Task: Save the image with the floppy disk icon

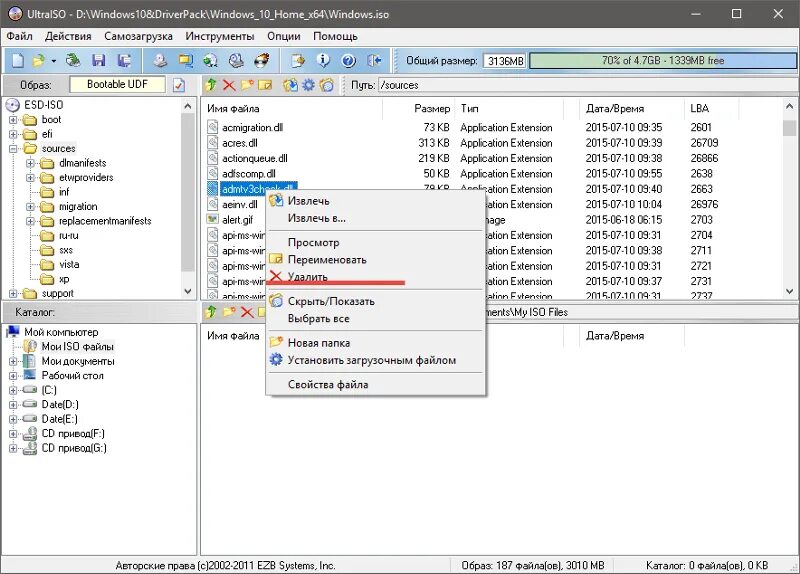Action: click(98, 61)
